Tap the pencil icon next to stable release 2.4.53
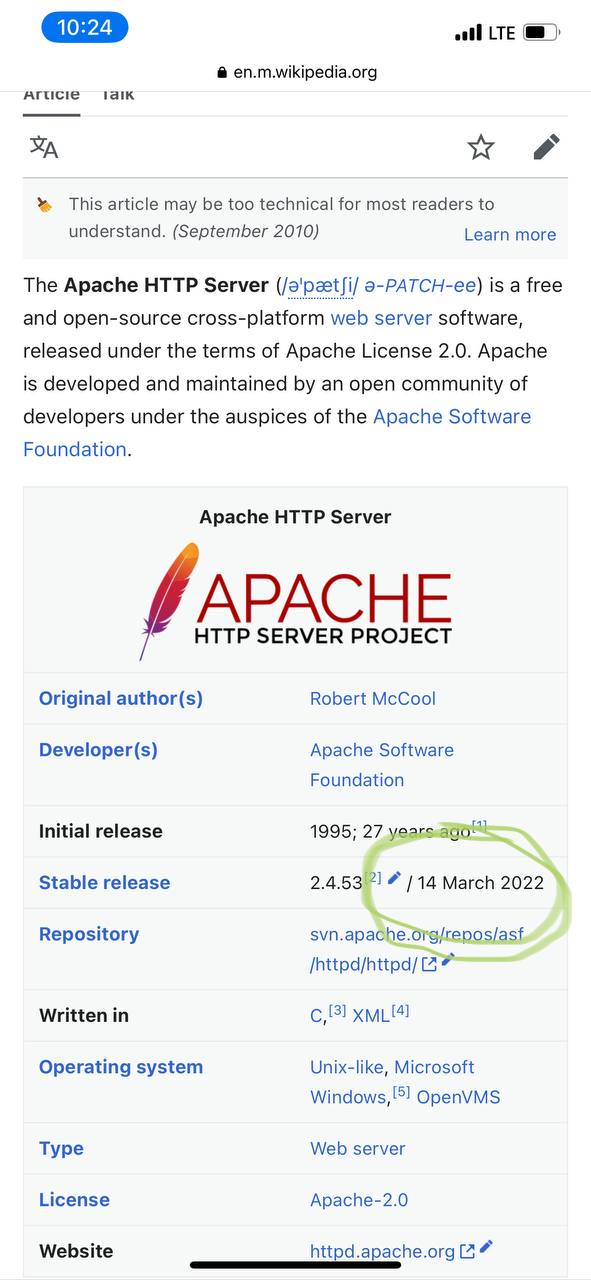Screen dimensions: 591x1280 tap(394, 878)
